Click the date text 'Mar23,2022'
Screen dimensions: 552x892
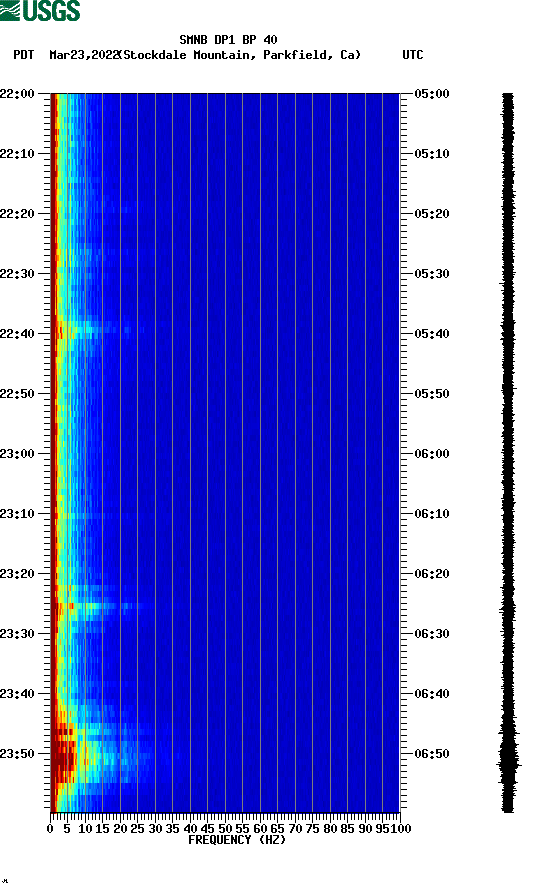(84, 55)
